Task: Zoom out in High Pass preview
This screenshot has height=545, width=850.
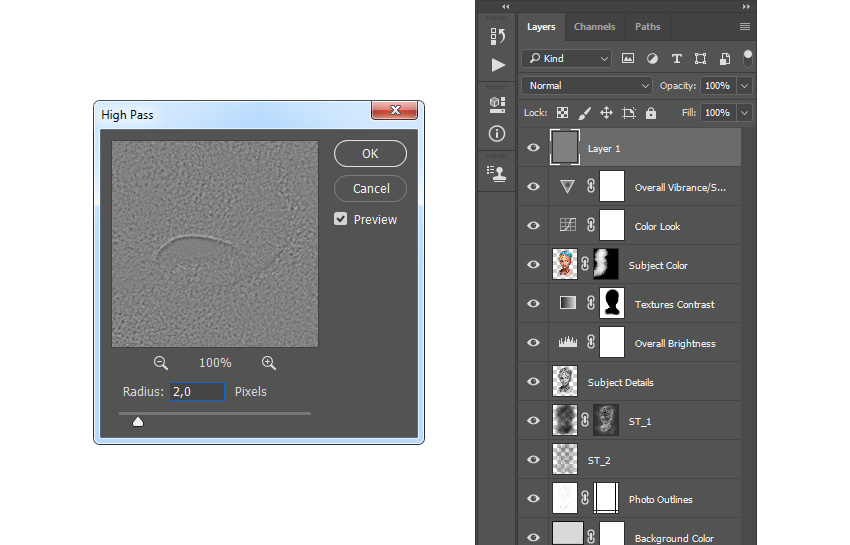Action: click(160, 363)
